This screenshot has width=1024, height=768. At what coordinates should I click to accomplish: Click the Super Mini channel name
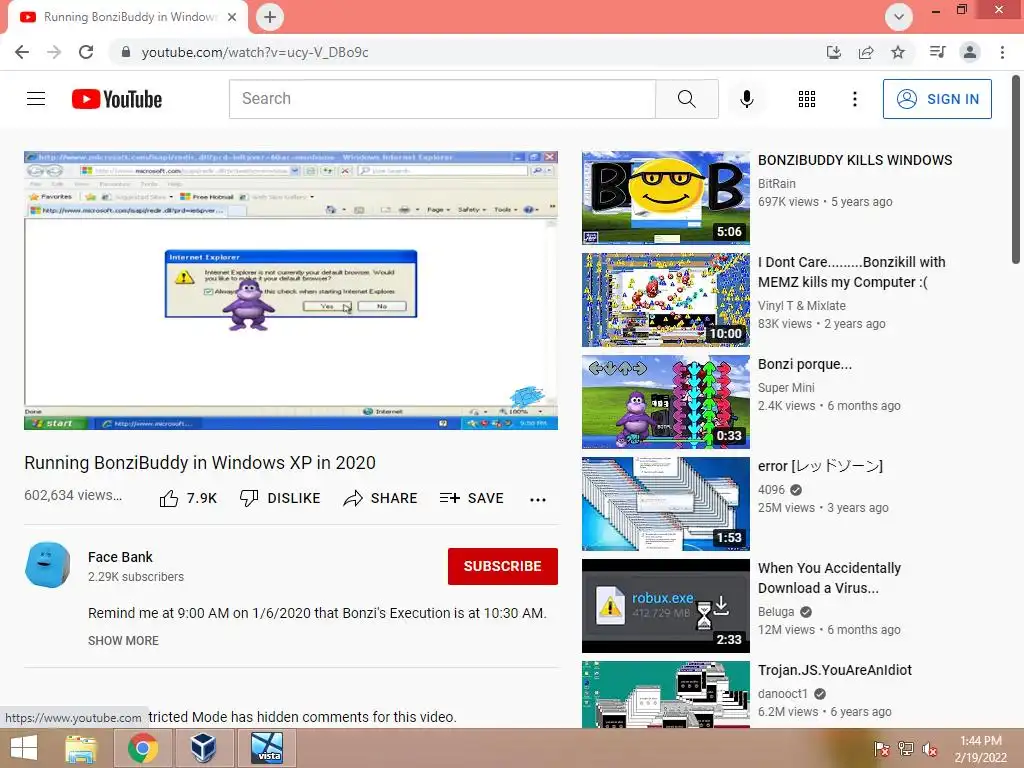(786, 387)
